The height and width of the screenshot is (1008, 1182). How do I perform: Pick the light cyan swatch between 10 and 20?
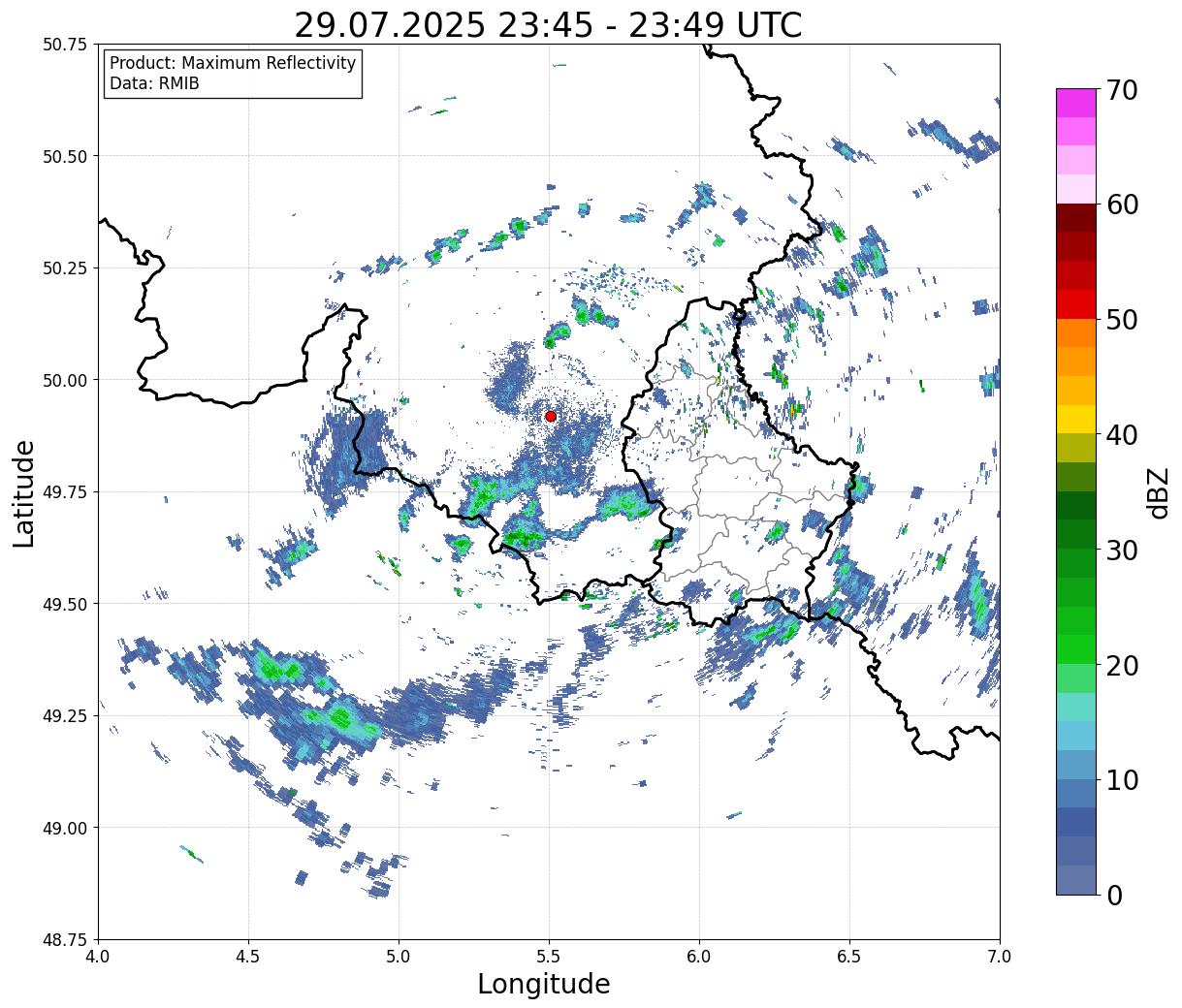pos(1076,708)
